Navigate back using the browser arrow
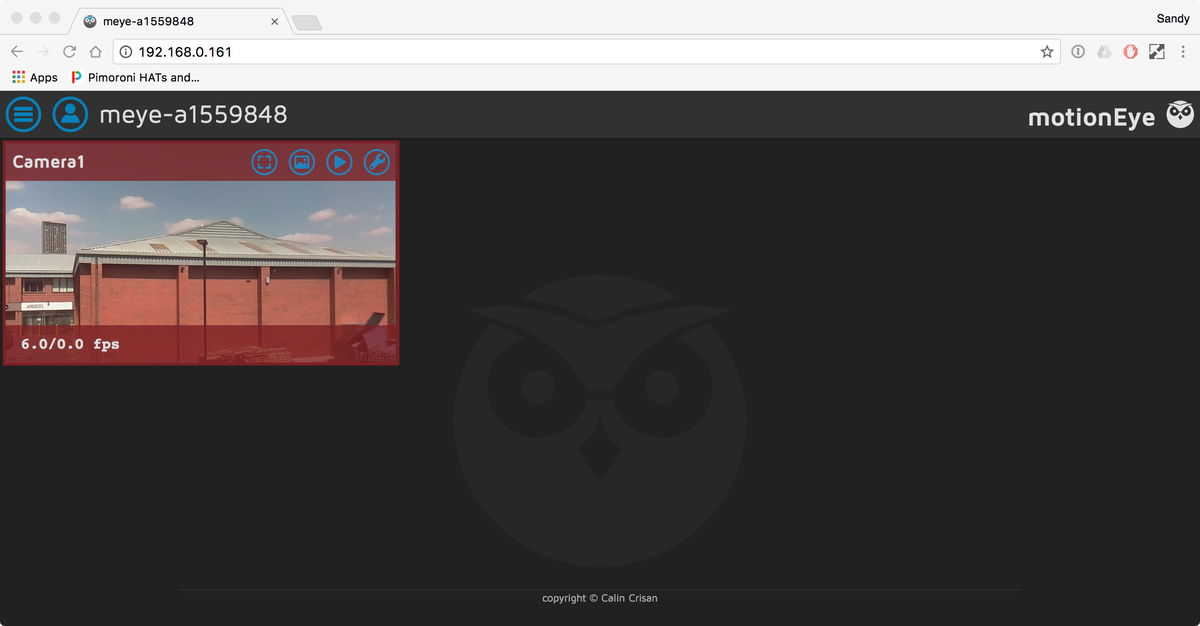Viewport: 1200px width, 626px height. tap(16, 50)
